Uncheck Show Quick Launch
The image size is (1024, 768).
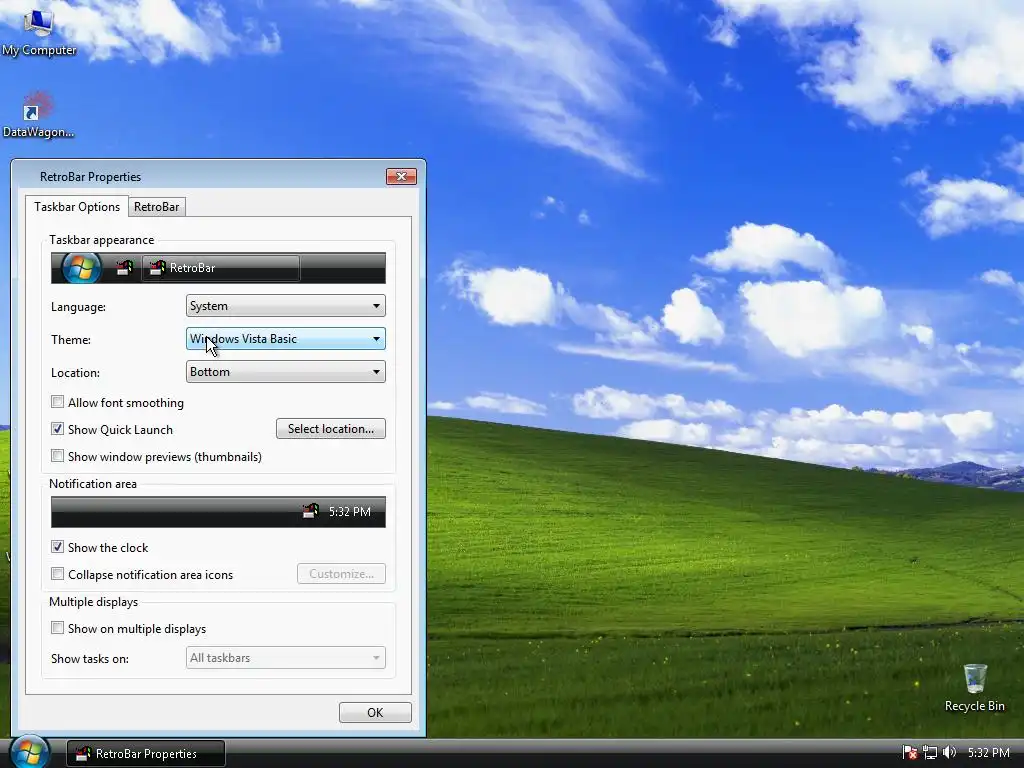(x=57, y=429)
